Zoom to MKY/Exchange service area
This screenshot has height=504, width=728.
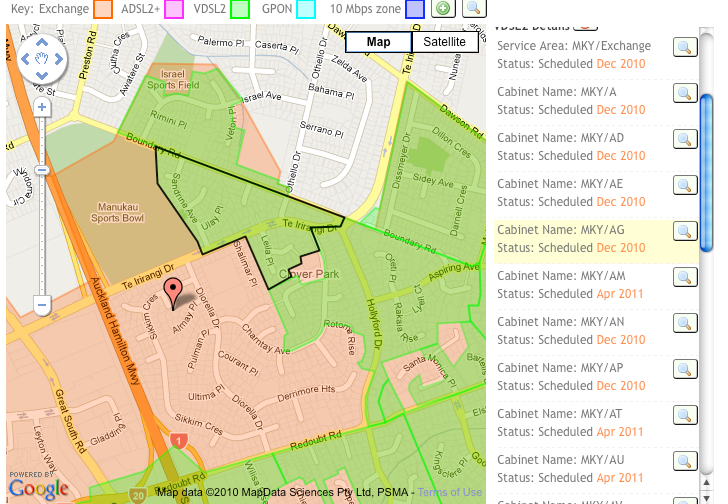click(685, 47)
